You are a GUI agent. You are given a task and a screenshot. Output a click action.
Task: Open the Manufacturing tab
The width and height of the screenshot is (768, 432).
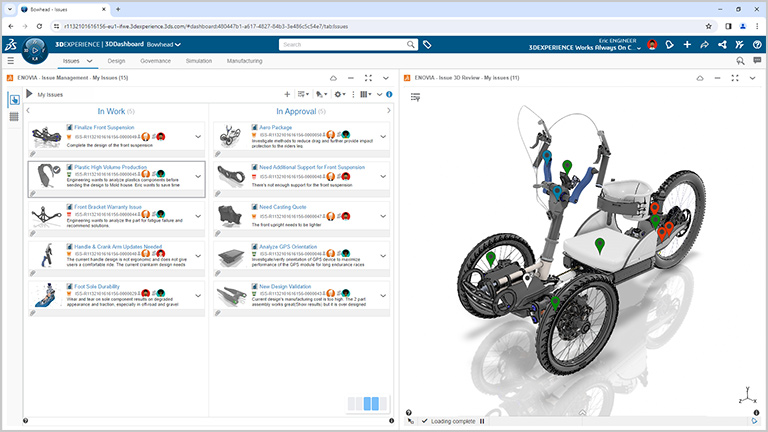click(244, 61)
